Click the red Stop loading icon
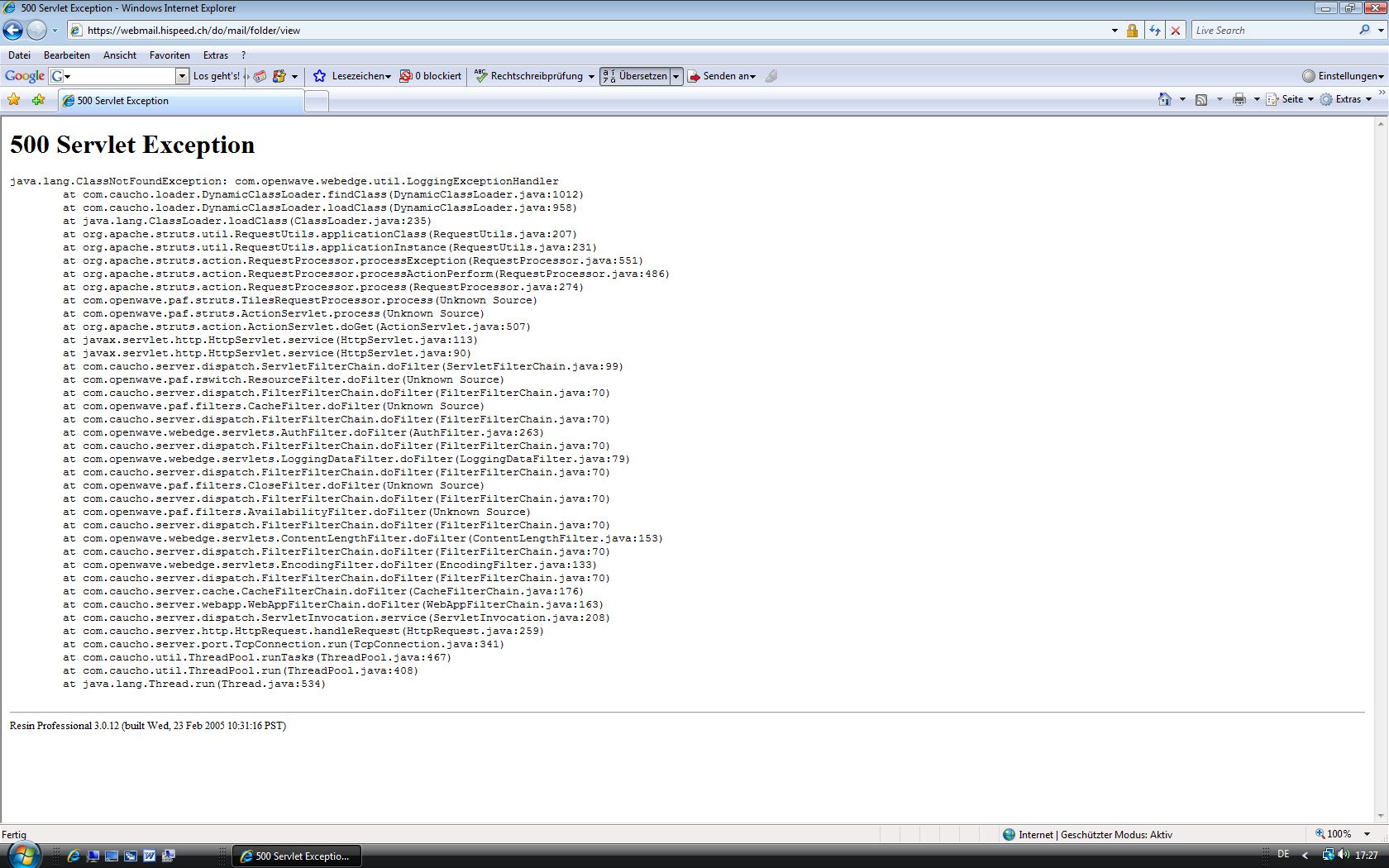The image size is (1389, 868). point(1176,31)
